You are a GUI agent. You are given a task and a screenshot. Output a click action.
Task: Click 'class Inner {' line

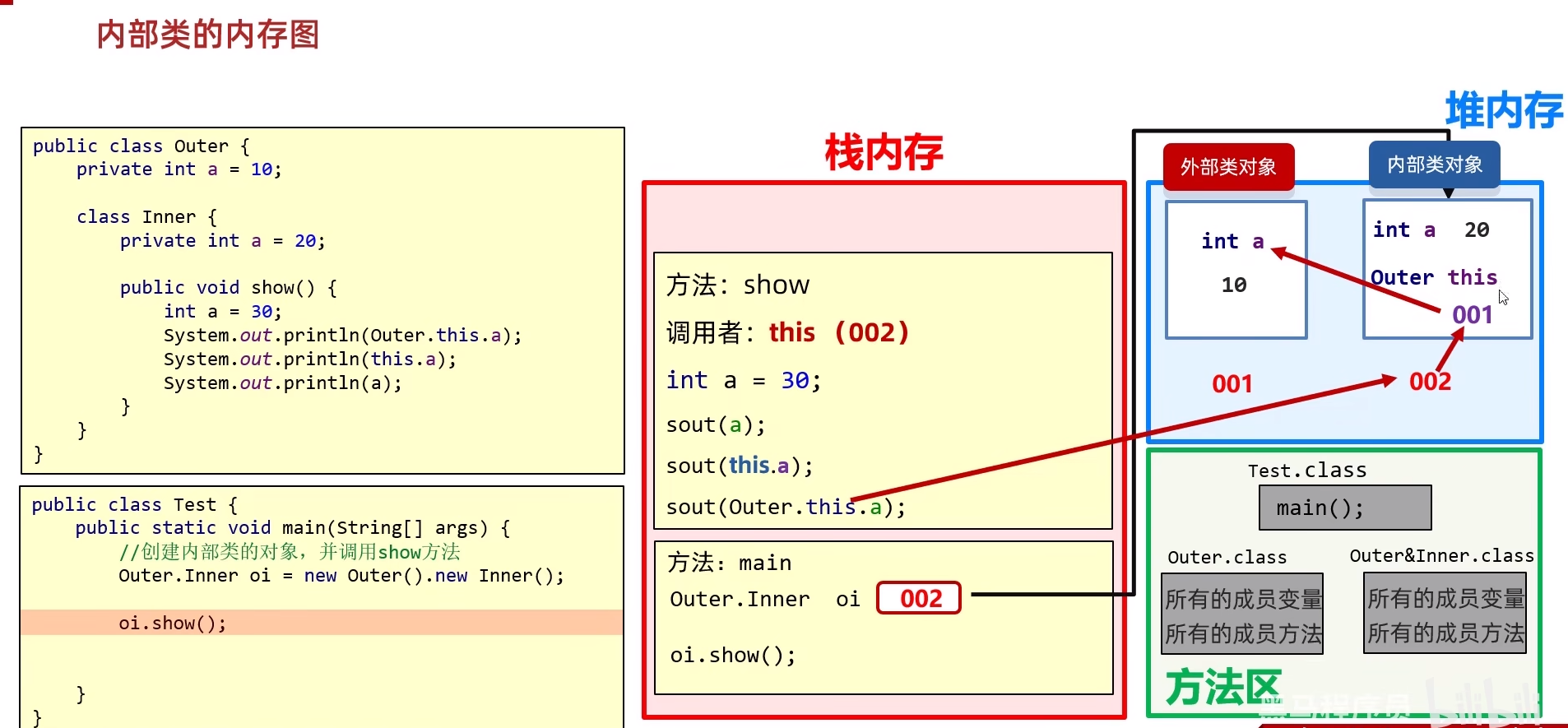147,217
